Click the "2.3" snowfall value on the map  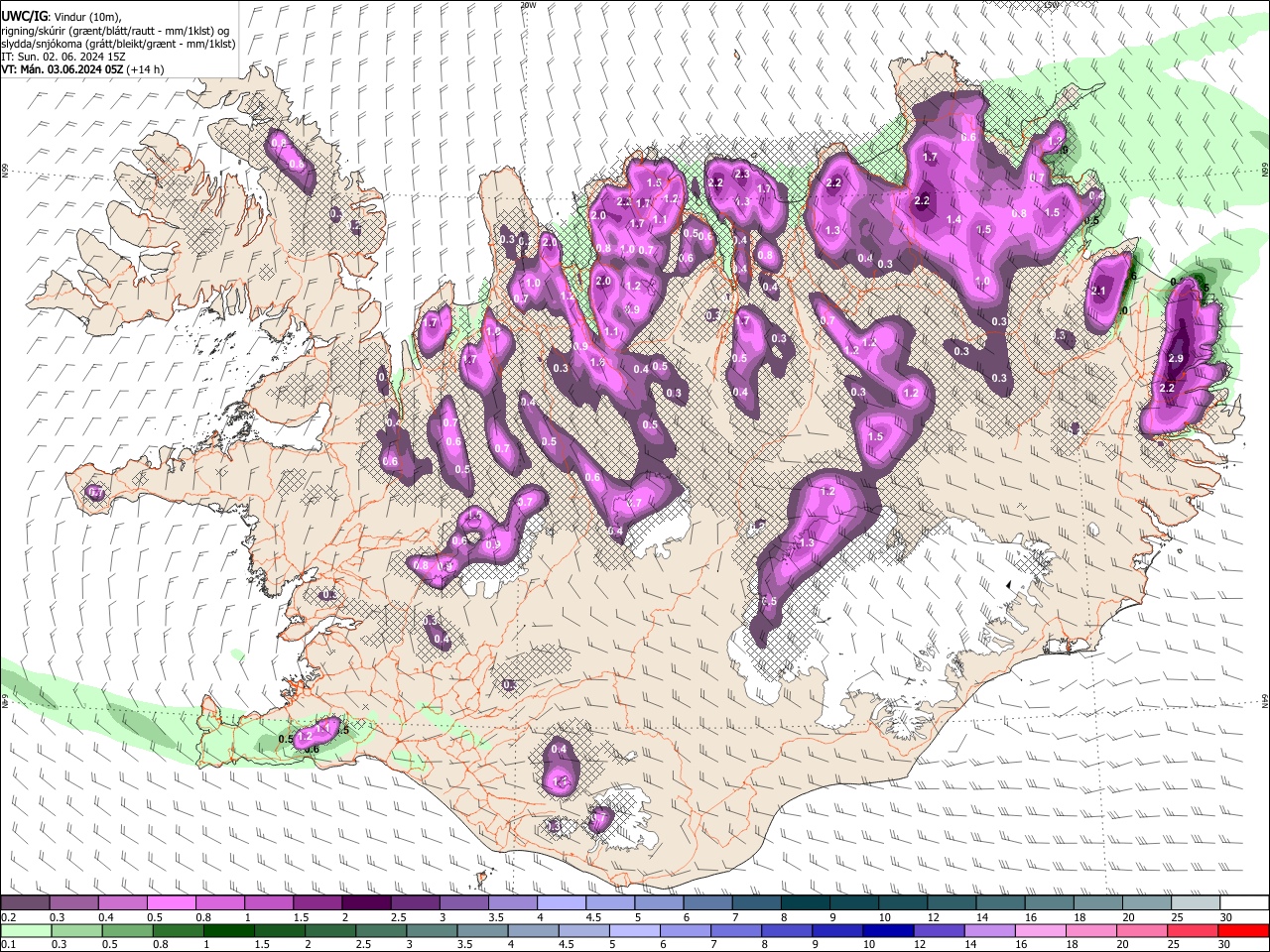(741, 175)
